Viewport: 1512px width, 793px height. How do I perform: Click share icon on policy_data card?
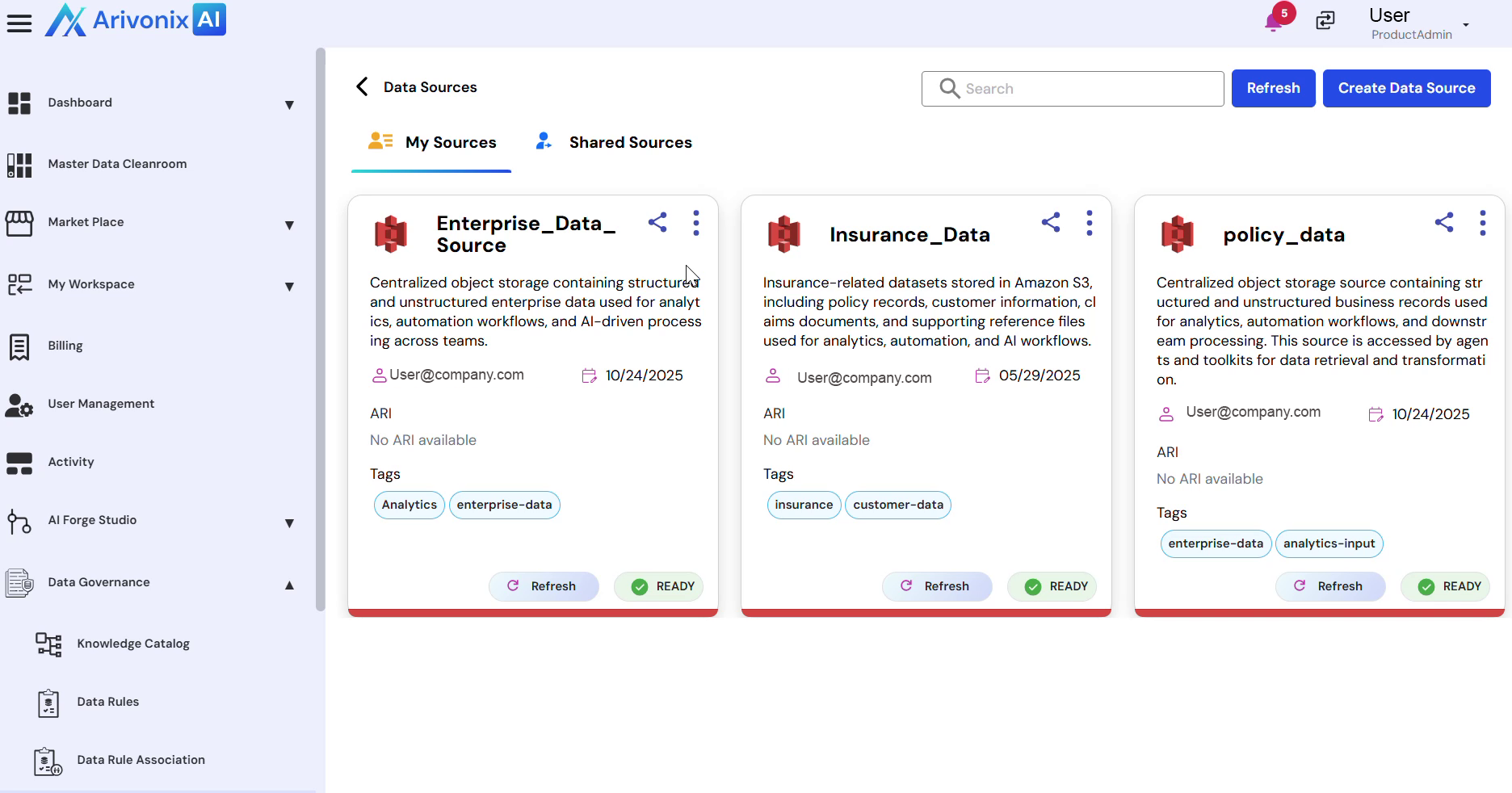coord(1444,223)
